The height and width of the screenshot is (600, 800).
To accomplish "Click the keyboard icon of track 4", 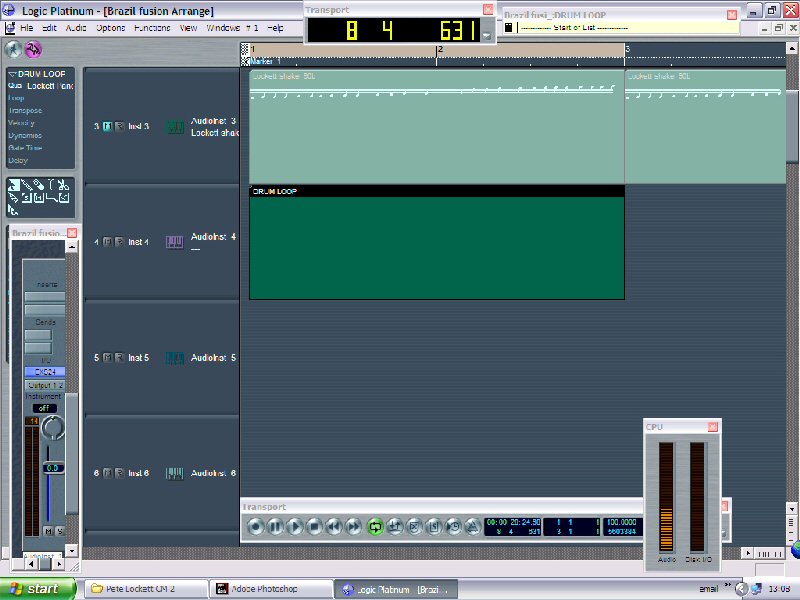I will [174, 242].
